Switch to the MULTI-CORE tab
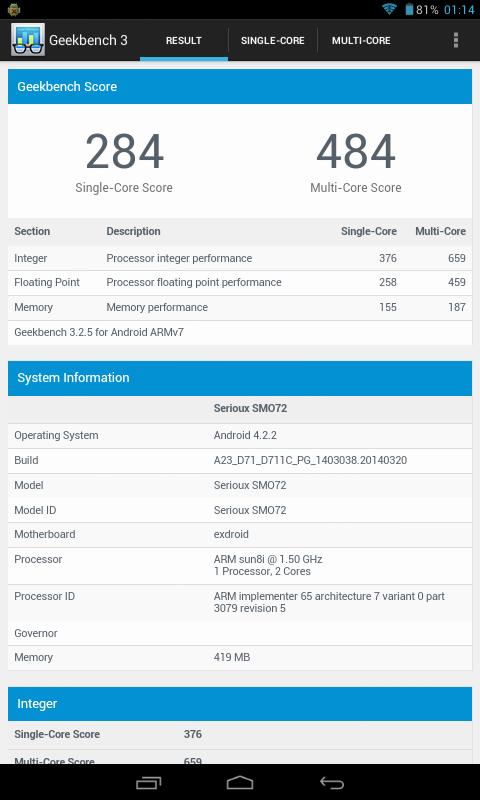 (x=361, y=41)
